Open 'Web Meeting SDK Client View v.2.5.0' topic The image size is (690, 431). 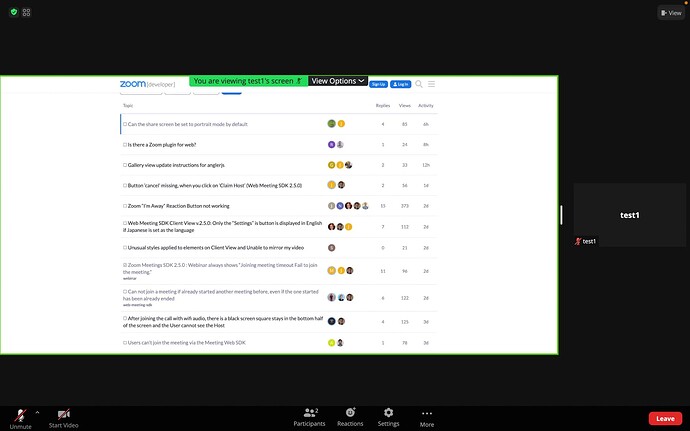click(x=223, y=226)
